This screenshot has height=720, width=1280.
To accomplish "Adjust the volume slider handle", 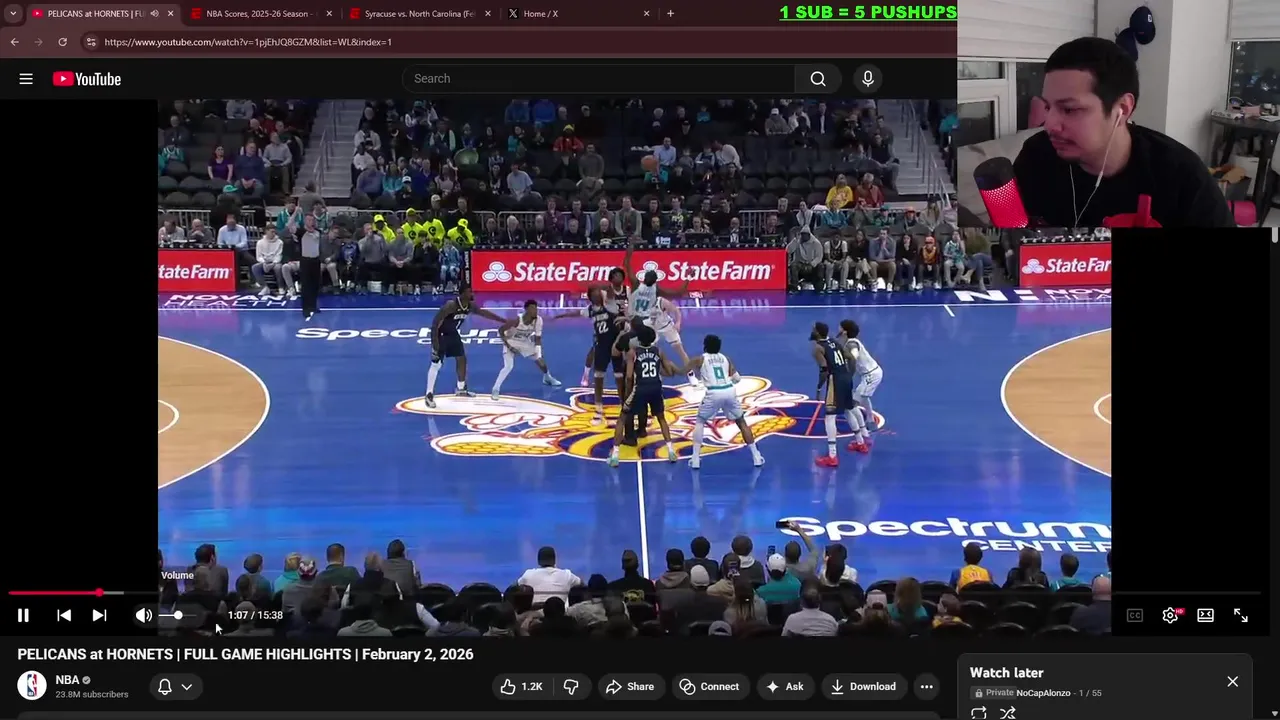I will click(x=178, y=615).
